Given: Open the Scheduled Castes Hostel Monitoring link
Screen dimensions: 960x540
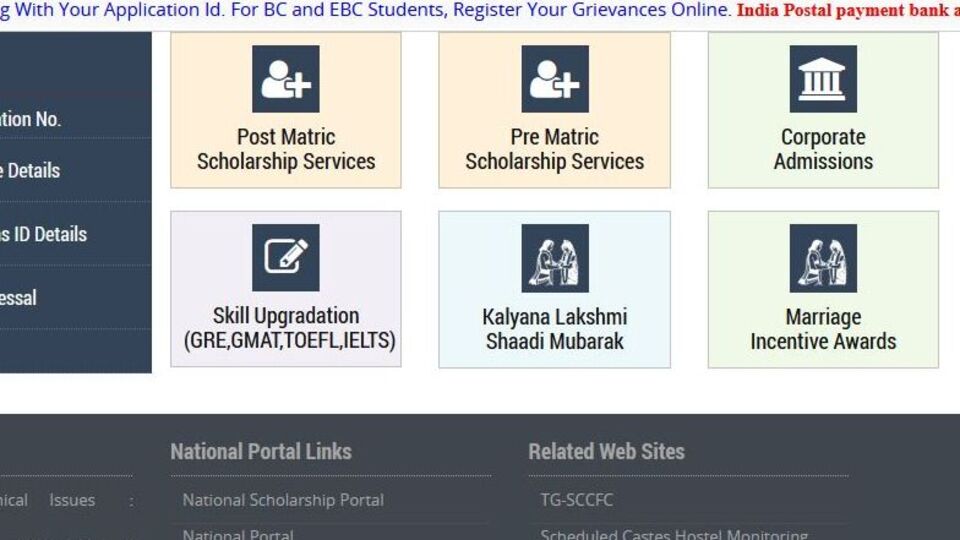Looking at the screenshot, I should 673,534.
